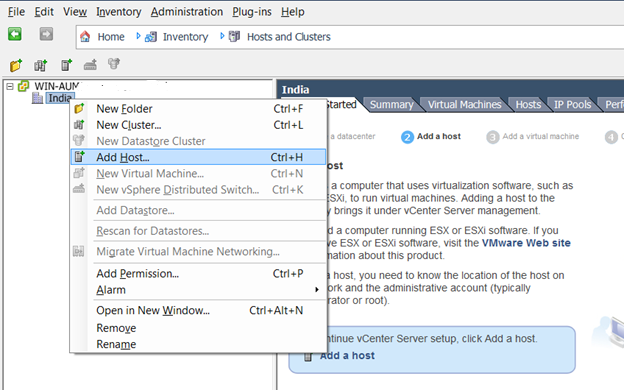Click the step 3 Add a virtual machine circle

pos(493,137)
